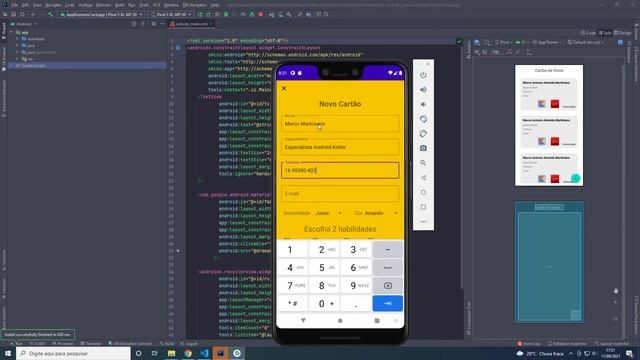Open the Pixel 3 XL device dropdown
The height and width of the screenshot is (360, 640).
[x=170, y=14]
